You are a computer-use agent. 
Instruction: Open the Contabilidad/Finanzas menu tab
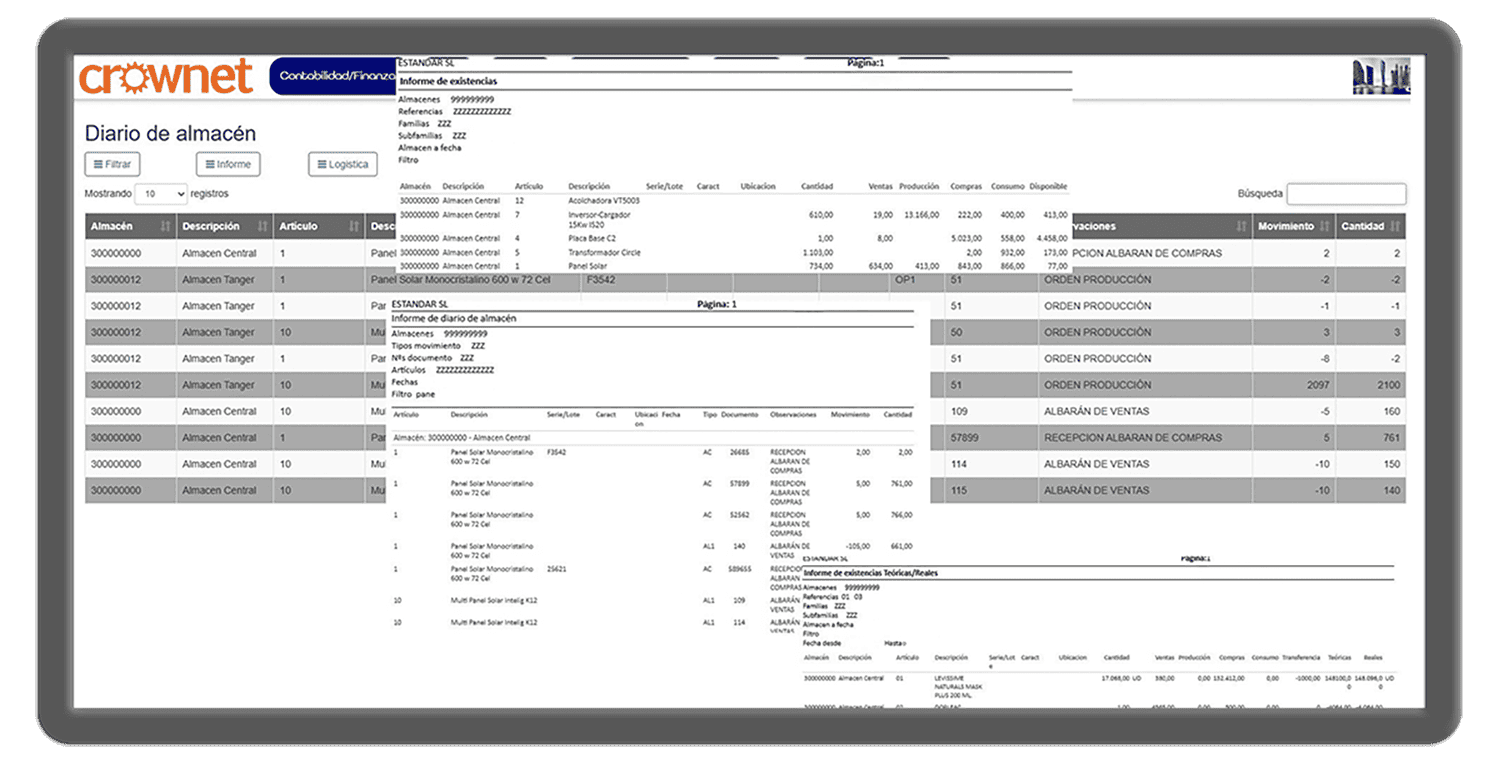pyautogui.click(x=333, y=76)
